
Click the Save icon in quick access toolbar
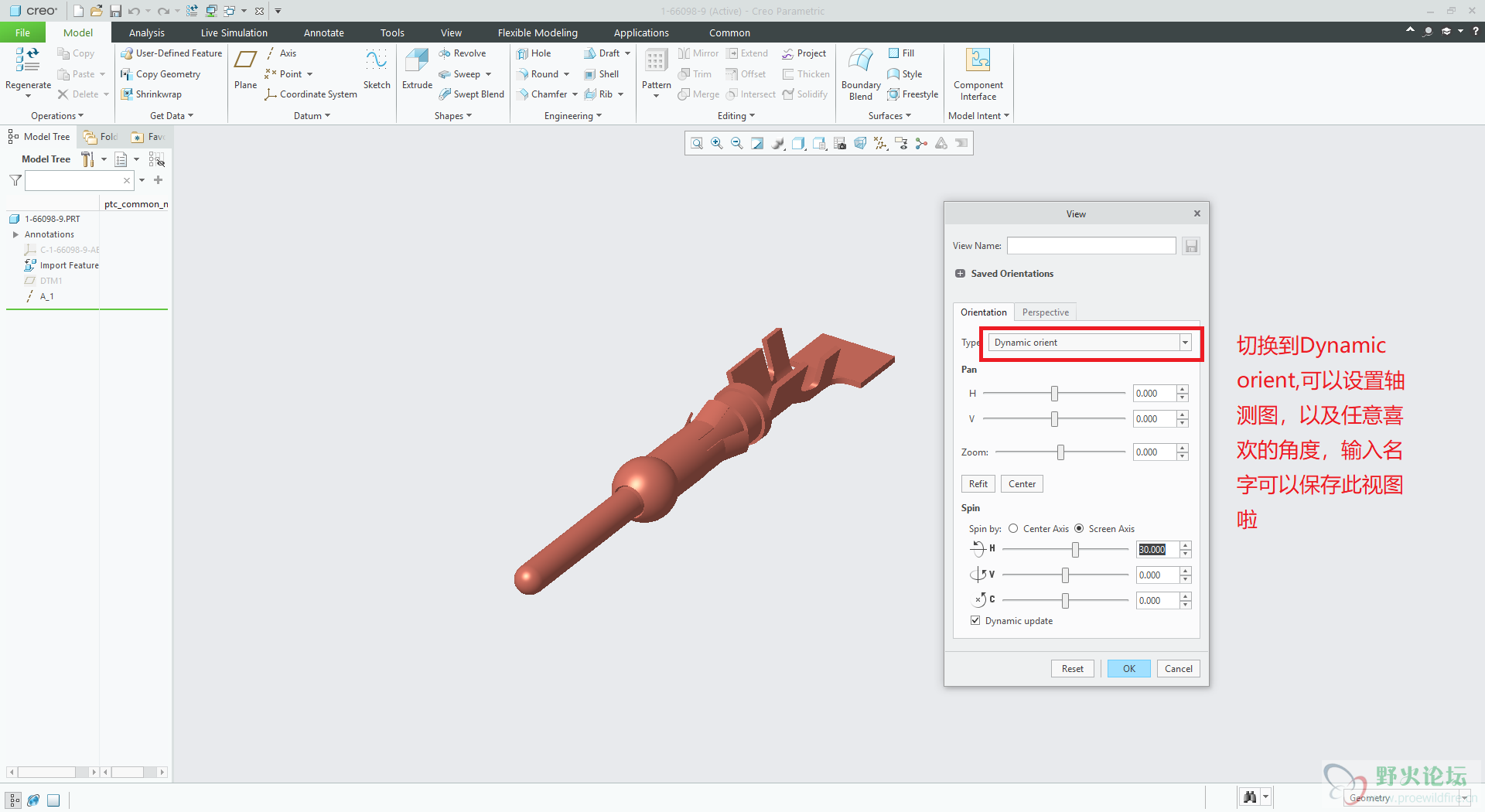(x=115, y=11)
